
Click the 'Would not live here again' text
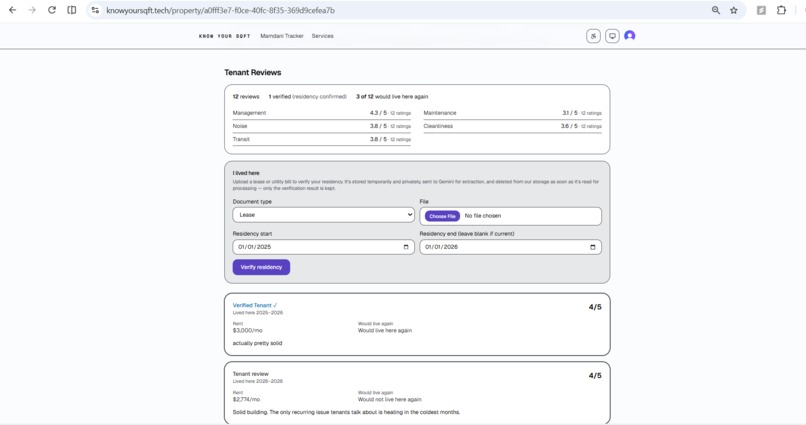coord(390,399)
